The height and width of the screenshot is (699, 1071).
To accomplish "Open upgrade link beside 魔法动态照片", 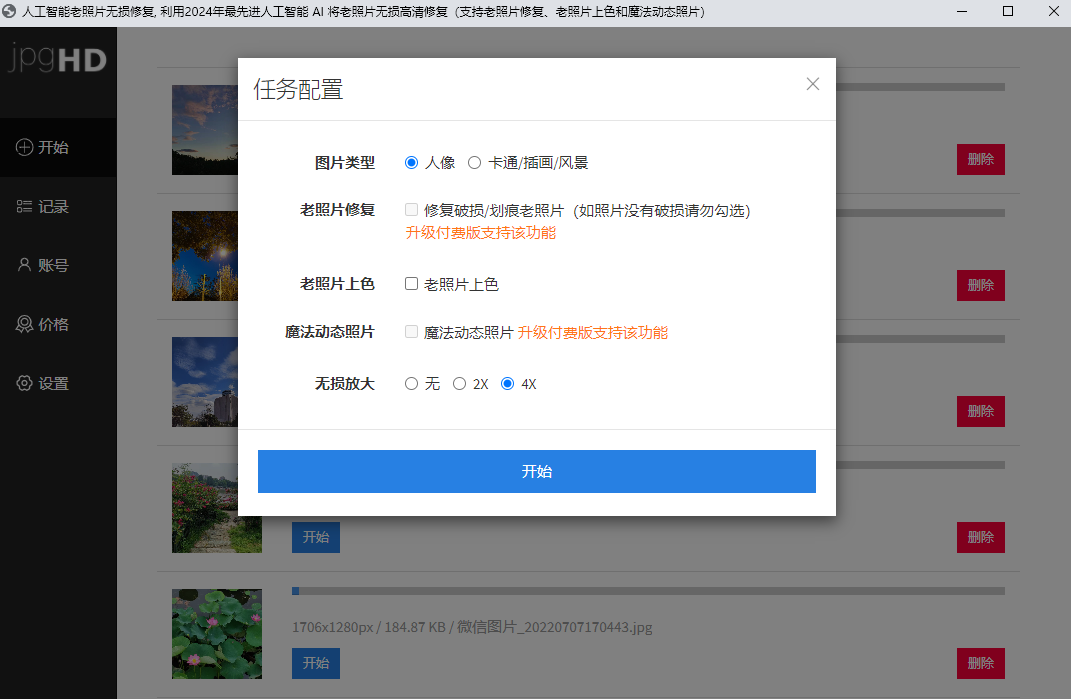I will 593,333.
